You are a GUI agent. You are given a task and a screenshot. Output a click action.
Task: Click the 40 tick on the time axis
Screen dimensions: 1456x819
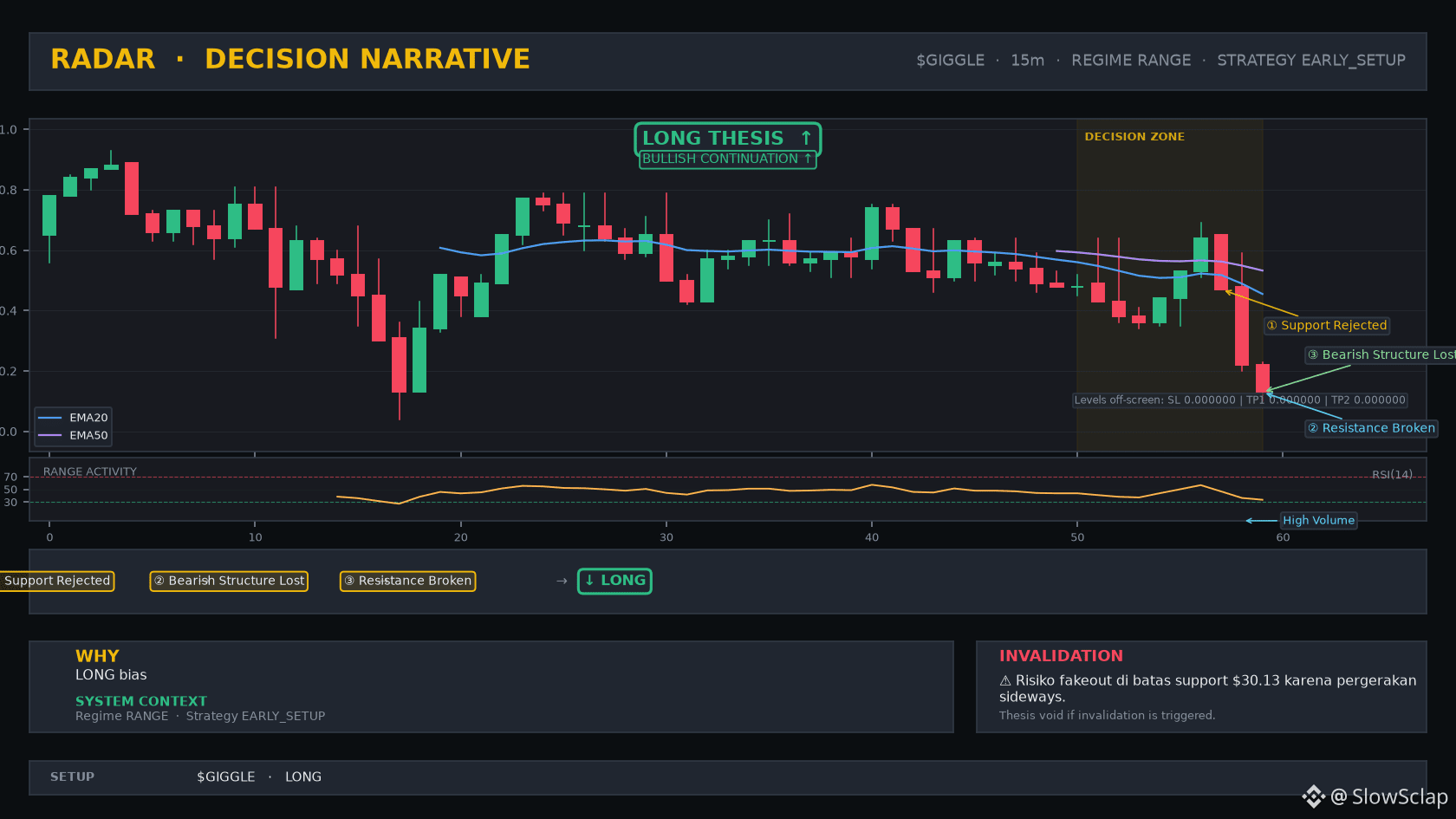click(x=872, y=537)
